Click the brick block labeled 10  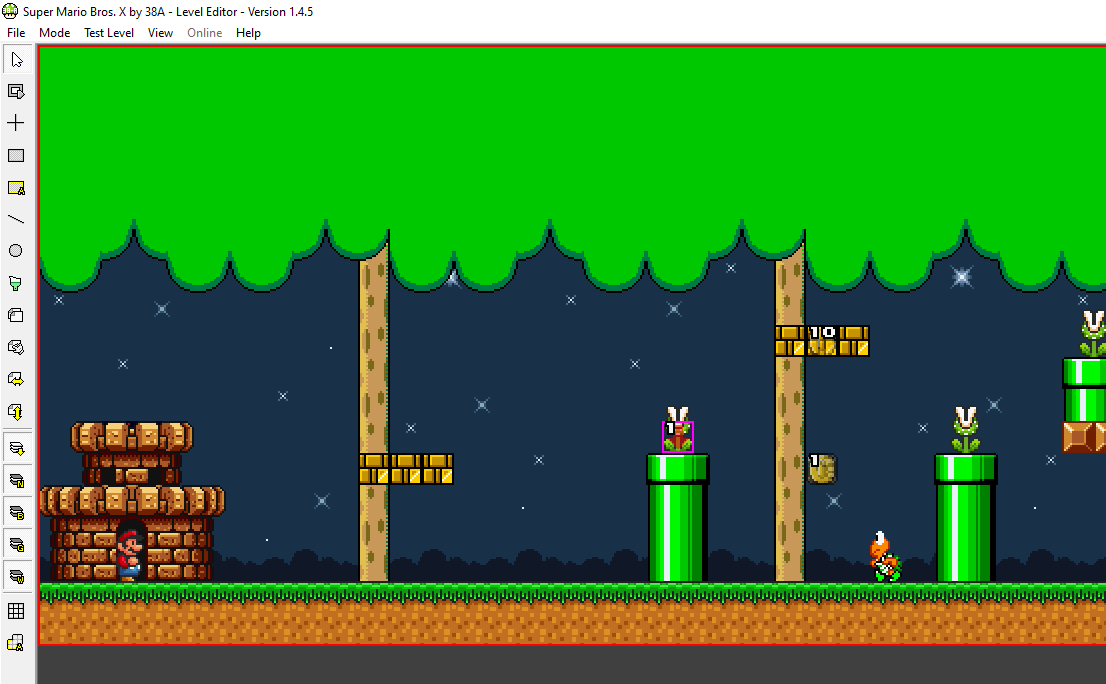point(822,341)
